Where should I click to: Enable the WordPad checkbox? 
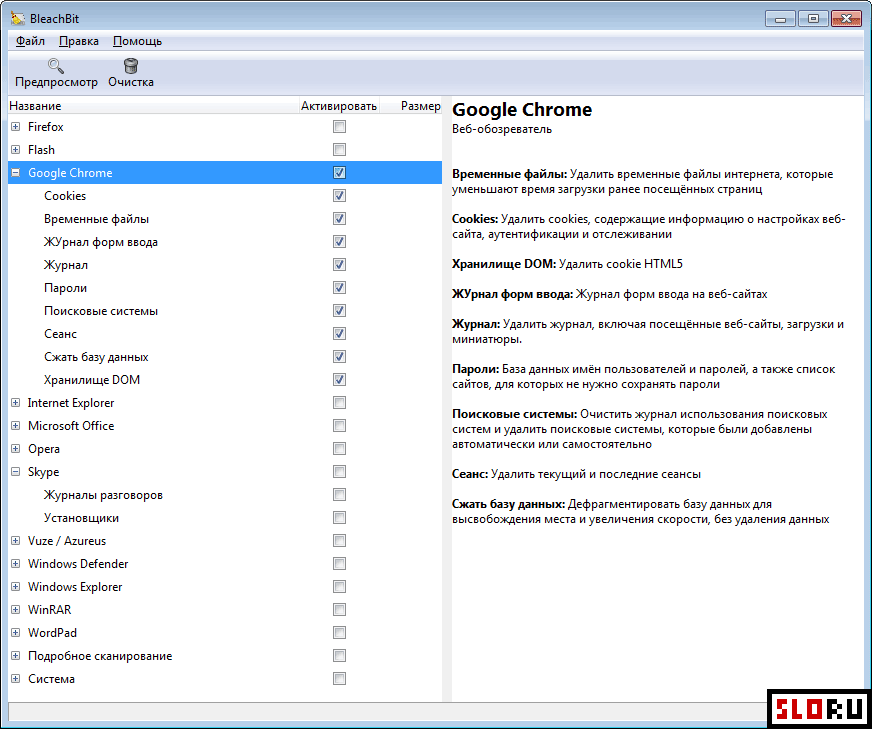point(339,632)
